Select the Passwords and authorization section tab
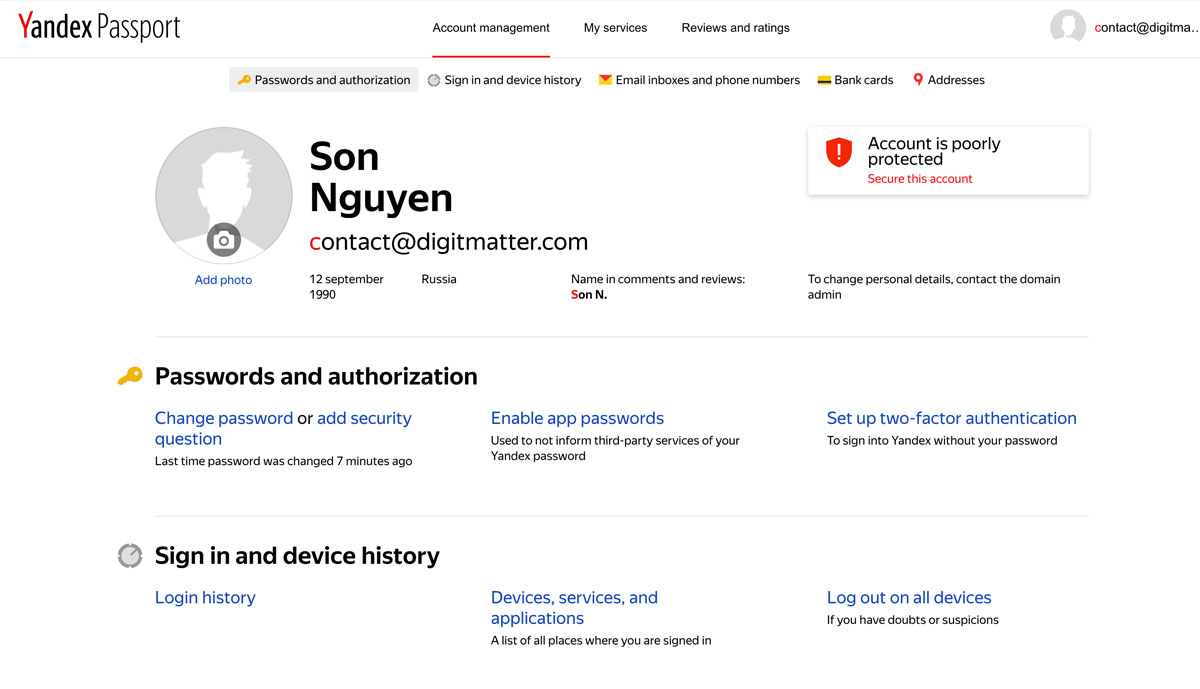Viewport: 1200px width, 689px height. click(x=324, y=80)
